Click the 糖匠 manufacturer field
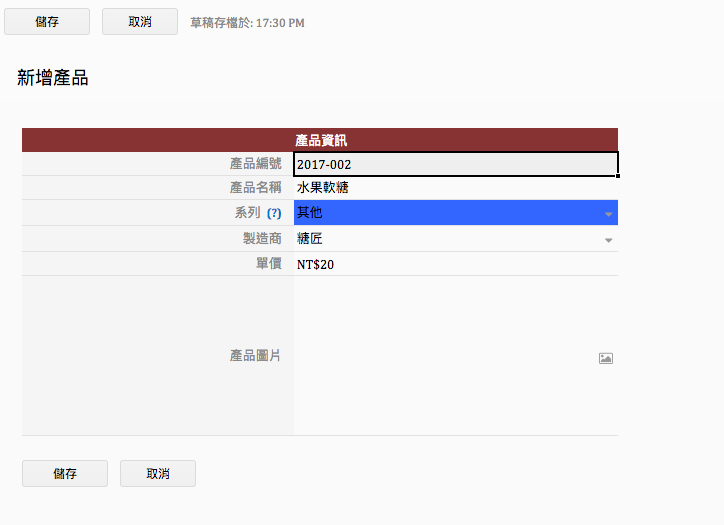 (x=456, y=239)
